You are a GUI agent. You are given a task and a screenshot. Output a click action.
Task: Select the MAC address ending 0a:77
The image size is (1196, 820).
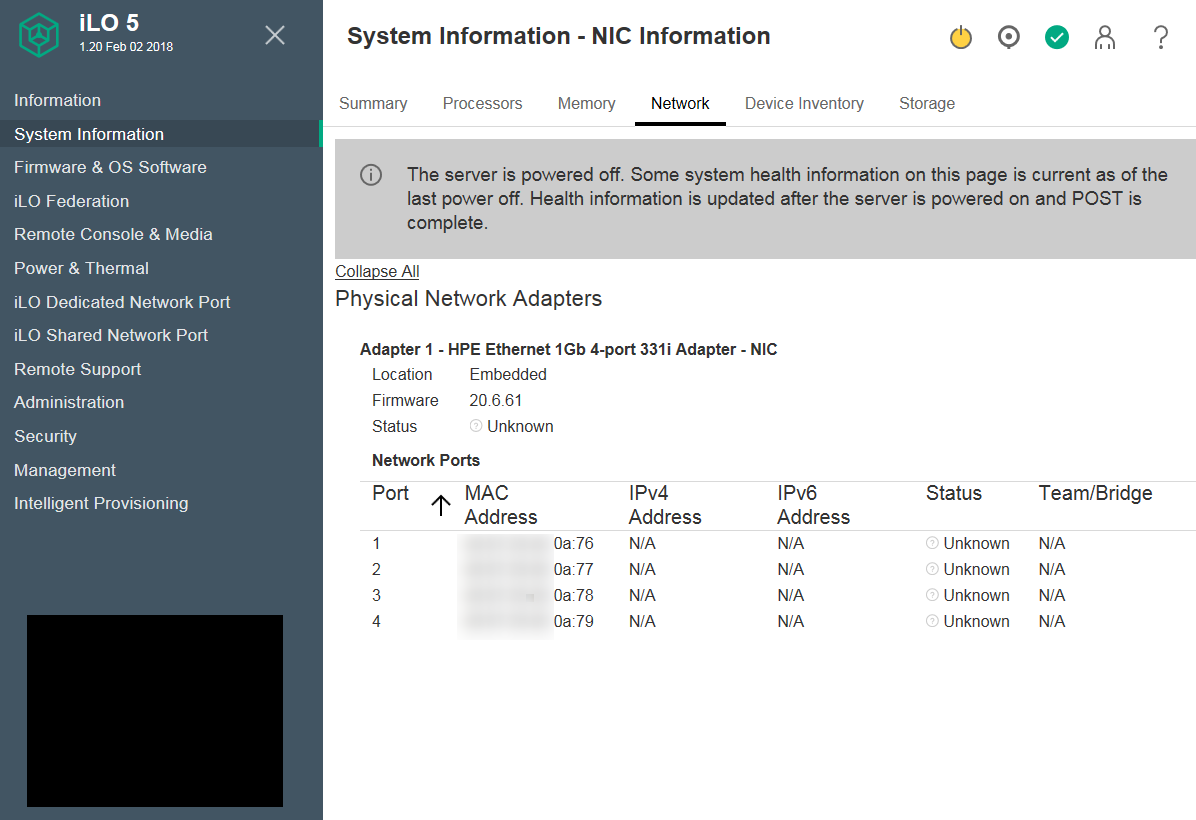click(528, 569)
